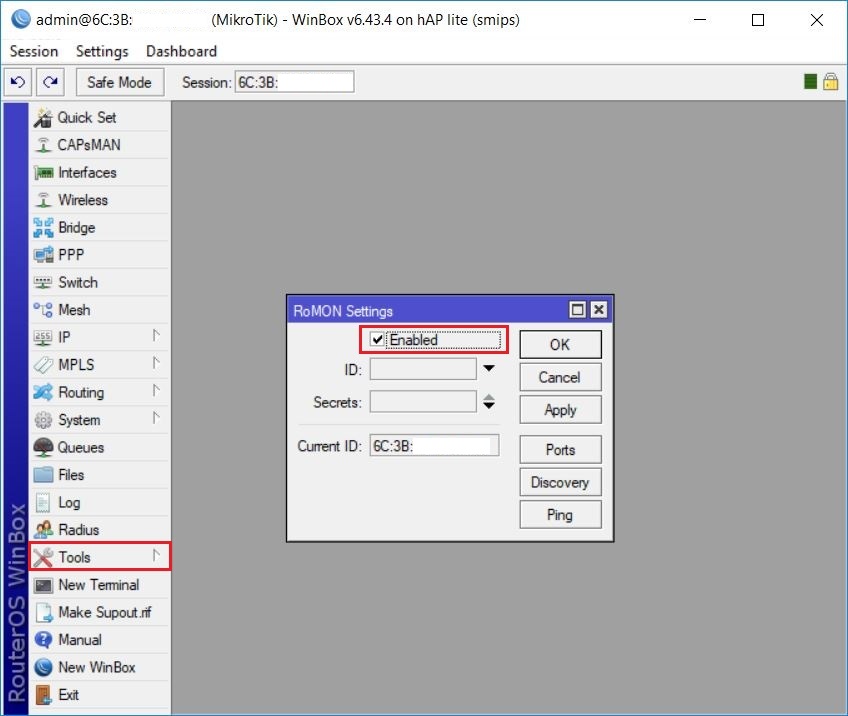Open the CAPsMAN menu entry

100,145
